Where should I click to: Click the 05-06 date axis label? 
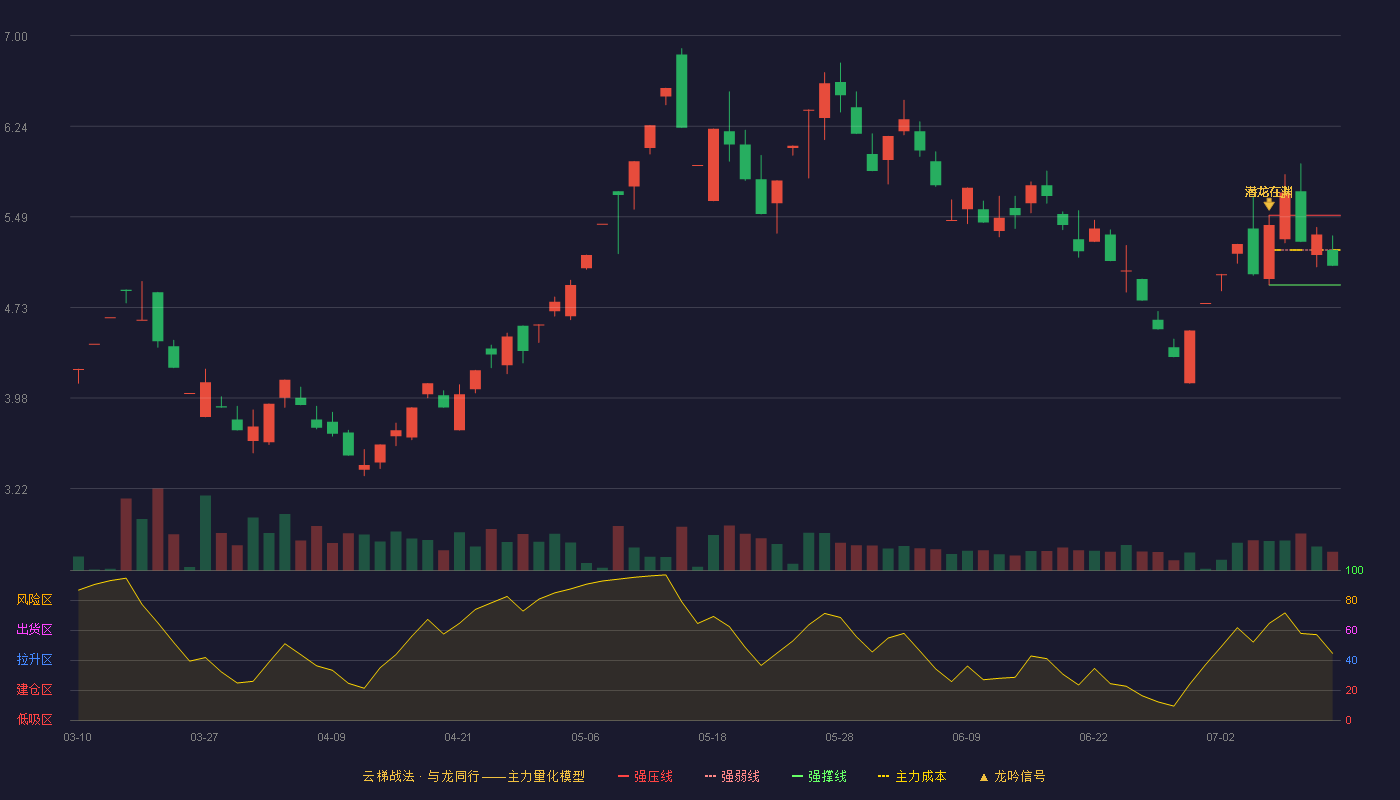[x=585, y=737]
